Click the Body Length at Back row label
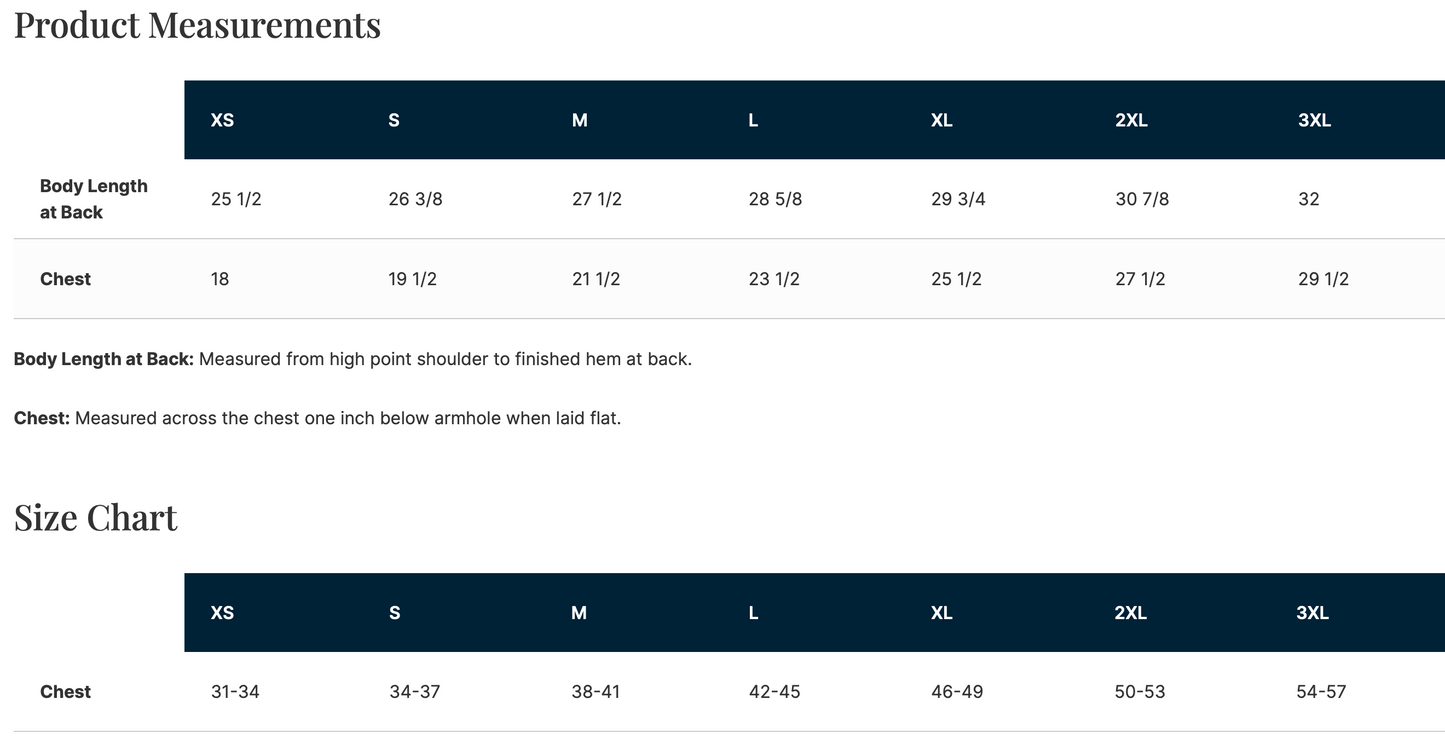This screenshot has height=739, width=1445. pyautogui.click(x=93, y=199)
